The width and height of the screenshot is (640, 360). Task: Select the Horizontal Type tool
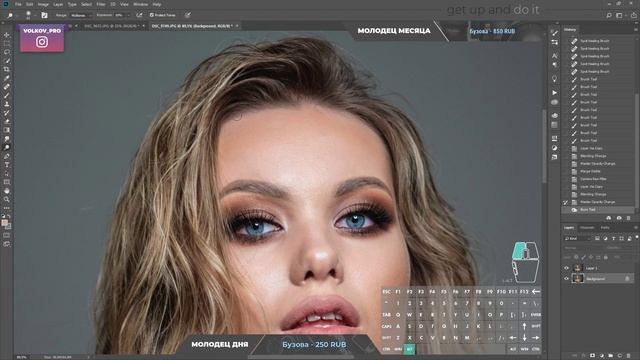7,164
